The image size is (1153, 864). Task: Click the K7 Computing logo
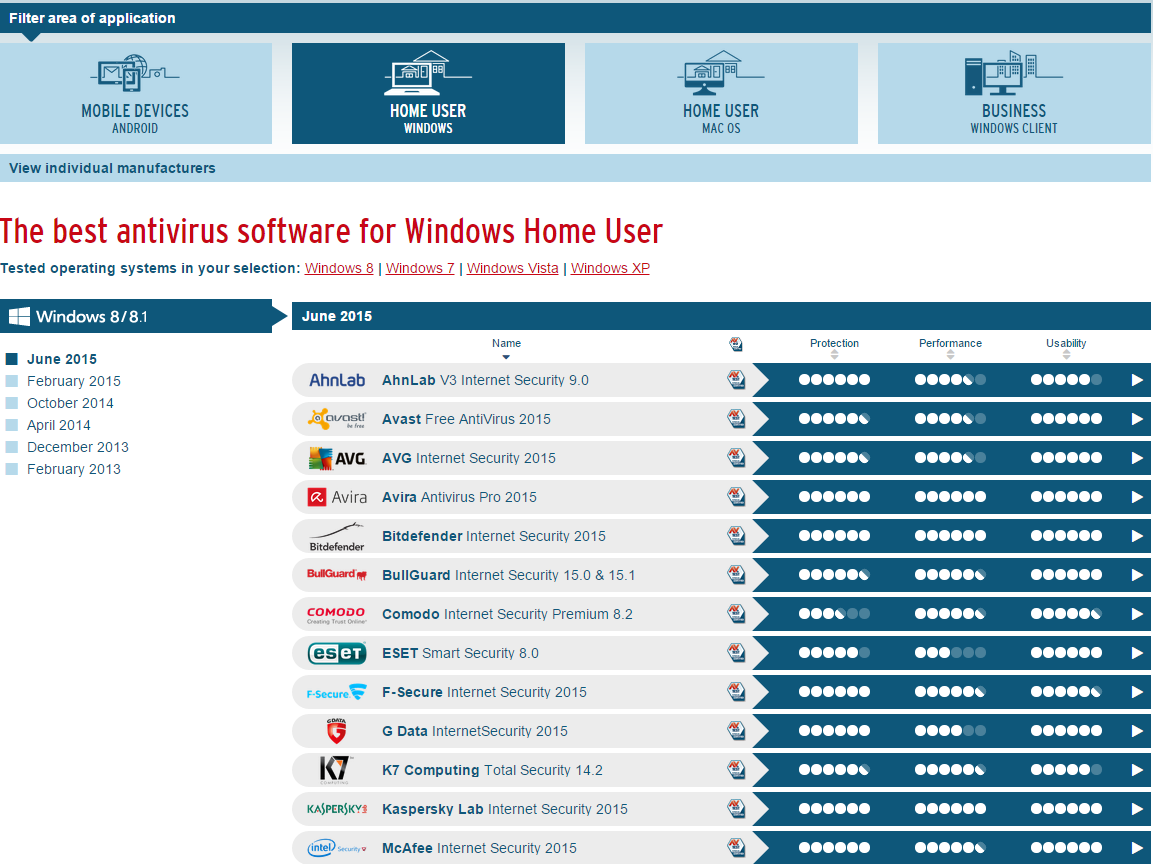pos(336,770)
